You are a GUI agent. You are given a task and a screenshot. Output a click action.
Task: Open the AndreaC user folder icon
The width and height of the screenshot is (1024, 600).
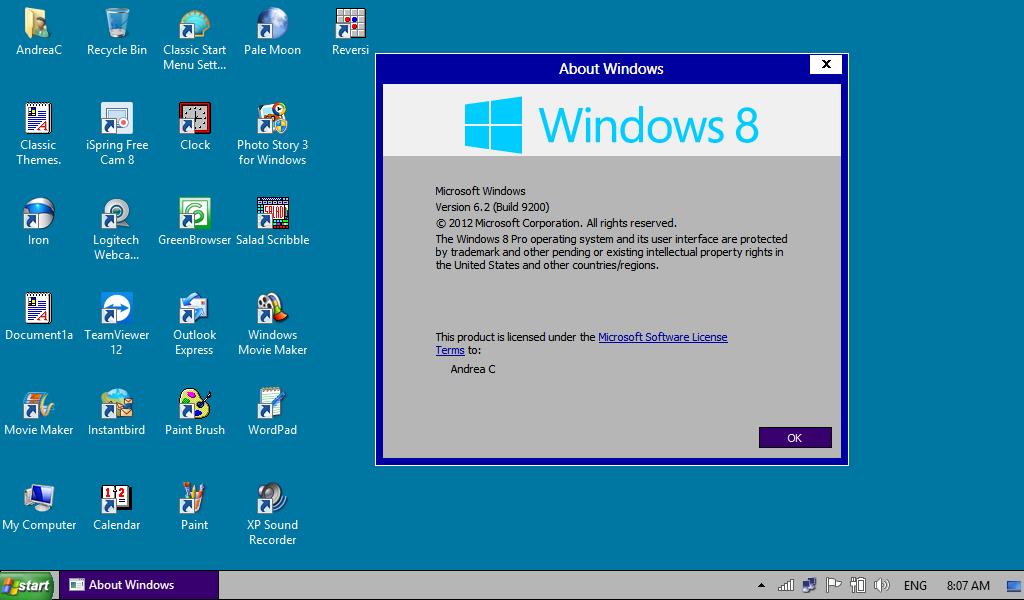point(39,24)
